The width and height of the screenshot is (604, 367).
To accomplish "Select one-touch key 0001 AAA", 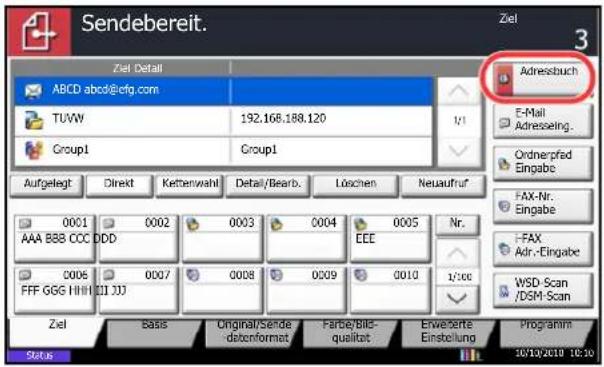I will click(55, 238).
